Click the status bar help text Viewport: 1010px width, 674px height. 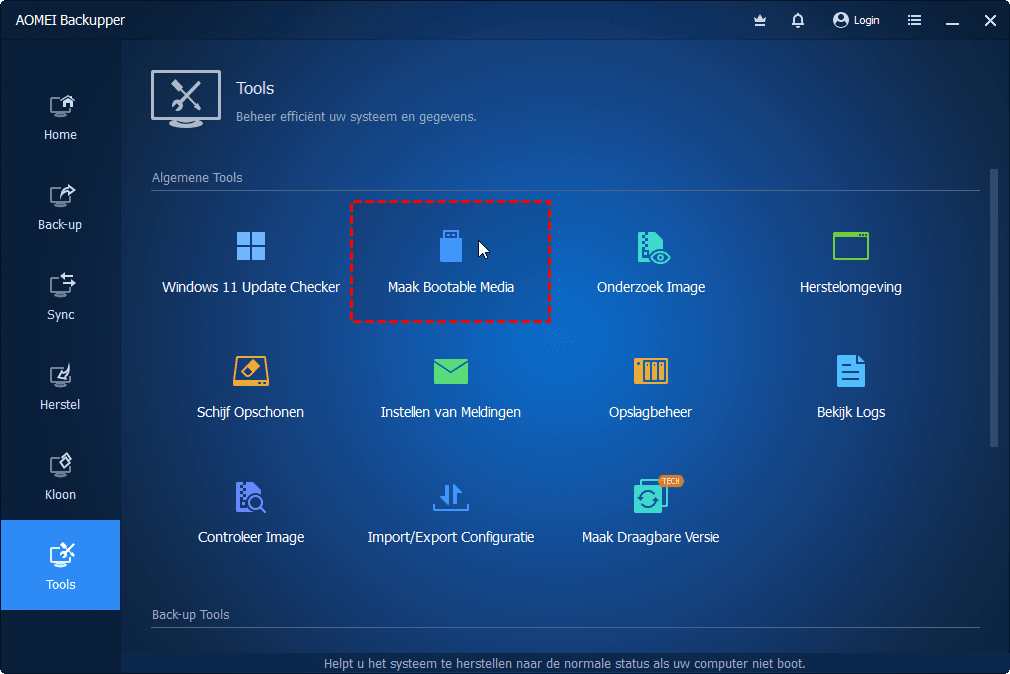tap(564, 664)
